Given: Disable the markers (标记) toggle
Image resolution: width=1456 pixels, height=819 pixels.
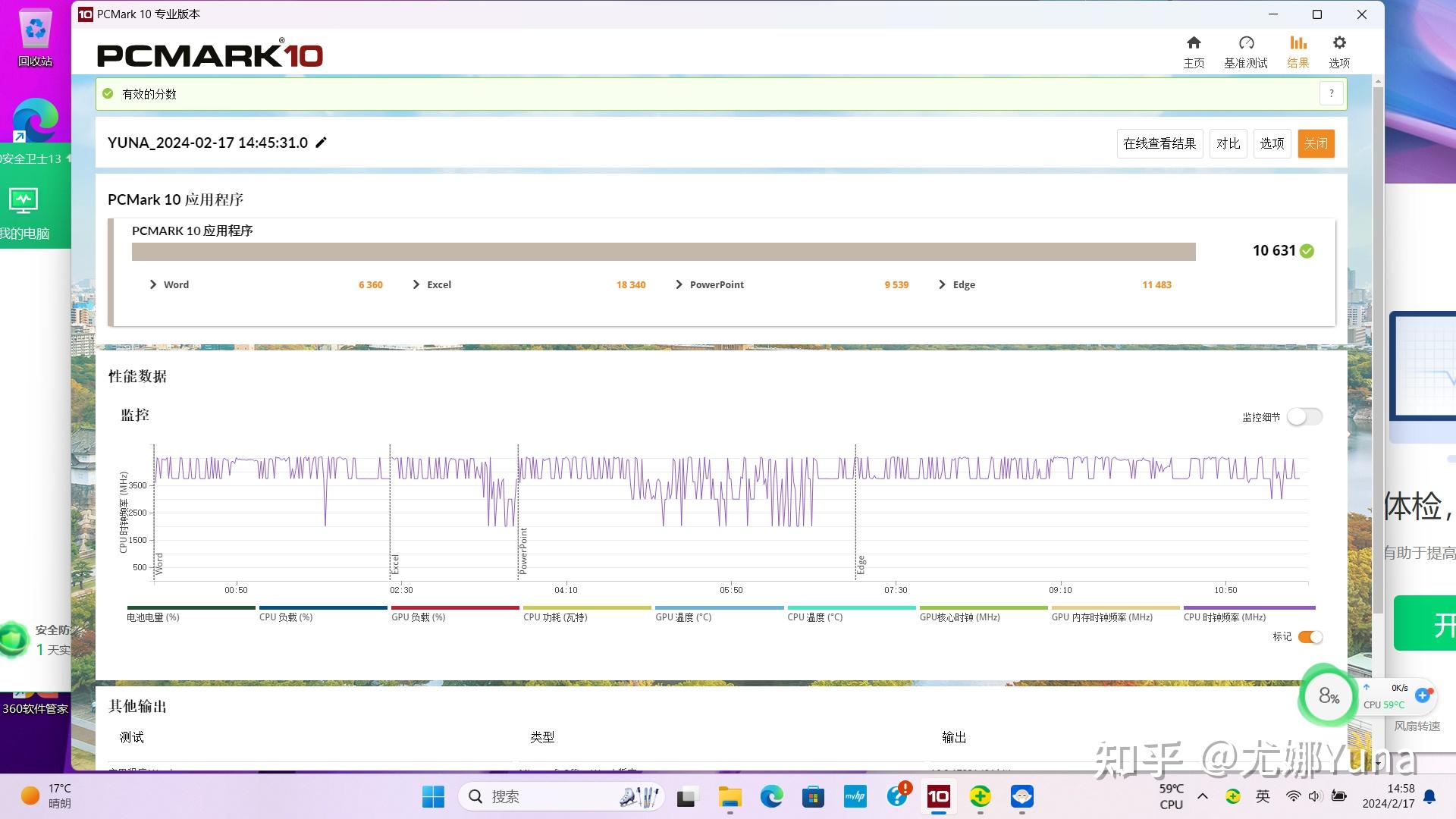Looking at the screenshot, I should pyautogui.click(x=1310, y=637).
